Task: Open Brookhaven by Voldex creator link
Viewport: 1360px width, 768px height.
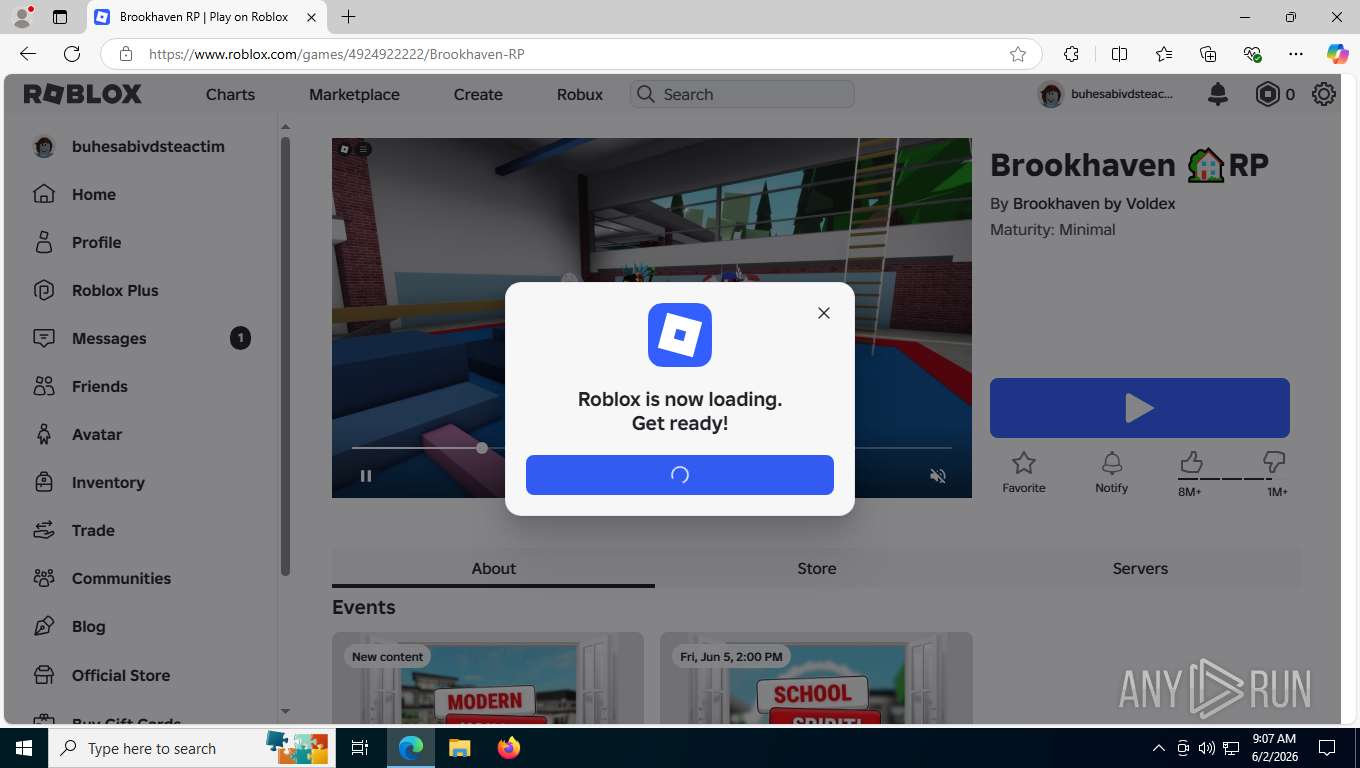Action: click(1094, 203)
